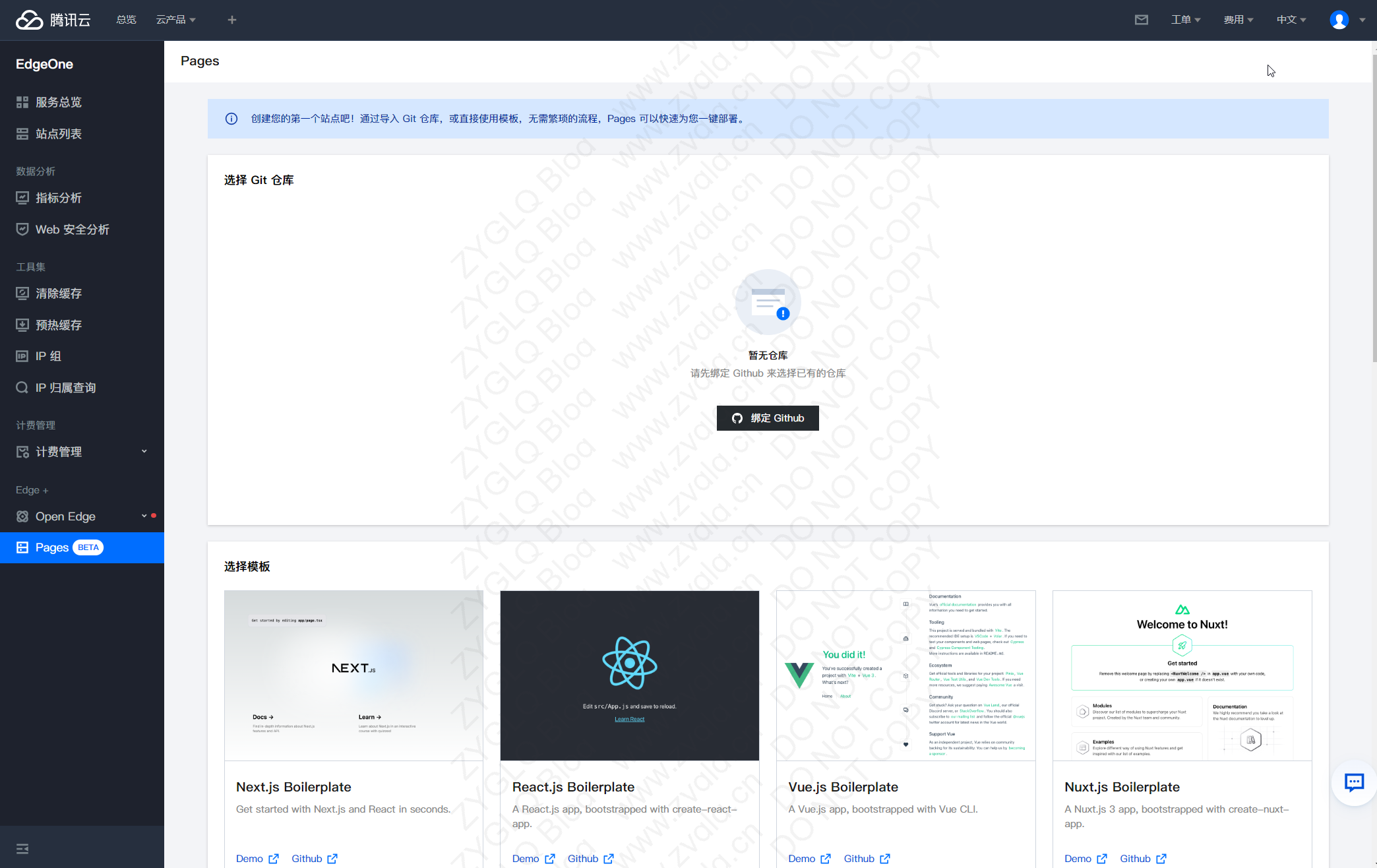
Task: Click the Open Edge icon
Action: click(x=22, y=516)
